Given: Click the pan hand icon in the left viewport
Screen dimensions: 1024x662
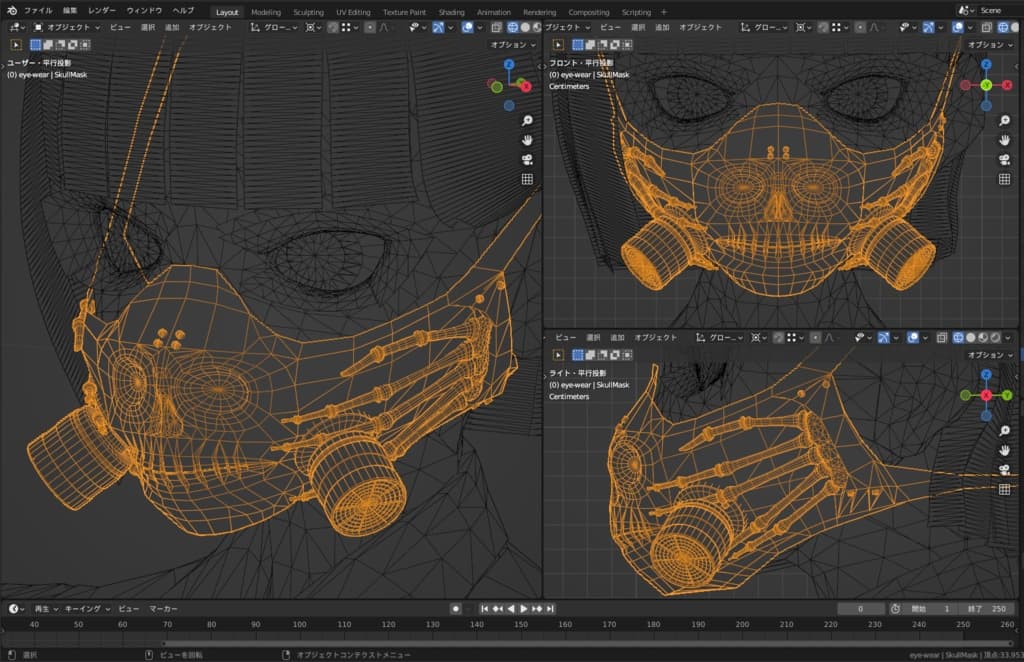Looking at the screenshot, I should point(527,140).
